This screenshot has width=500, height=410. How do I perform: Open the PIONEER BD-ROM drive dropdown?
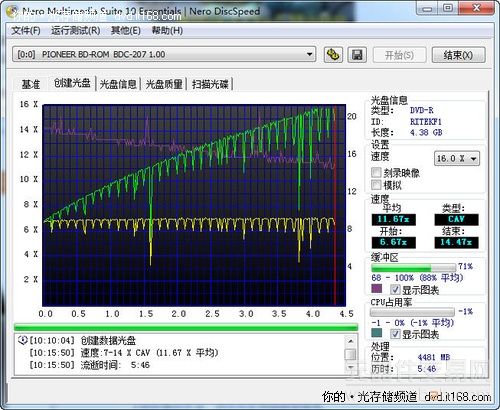(x=164, y=54)
